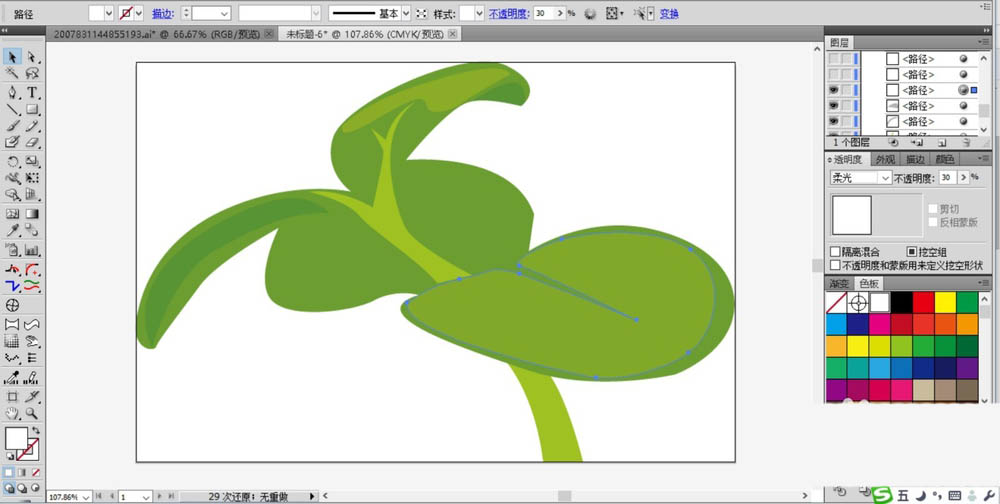Switch to the 描边 (Stroke) panel tab
Image resolution: width=1000 pixels, height=504 pixels.
click(x=915, y=159)
